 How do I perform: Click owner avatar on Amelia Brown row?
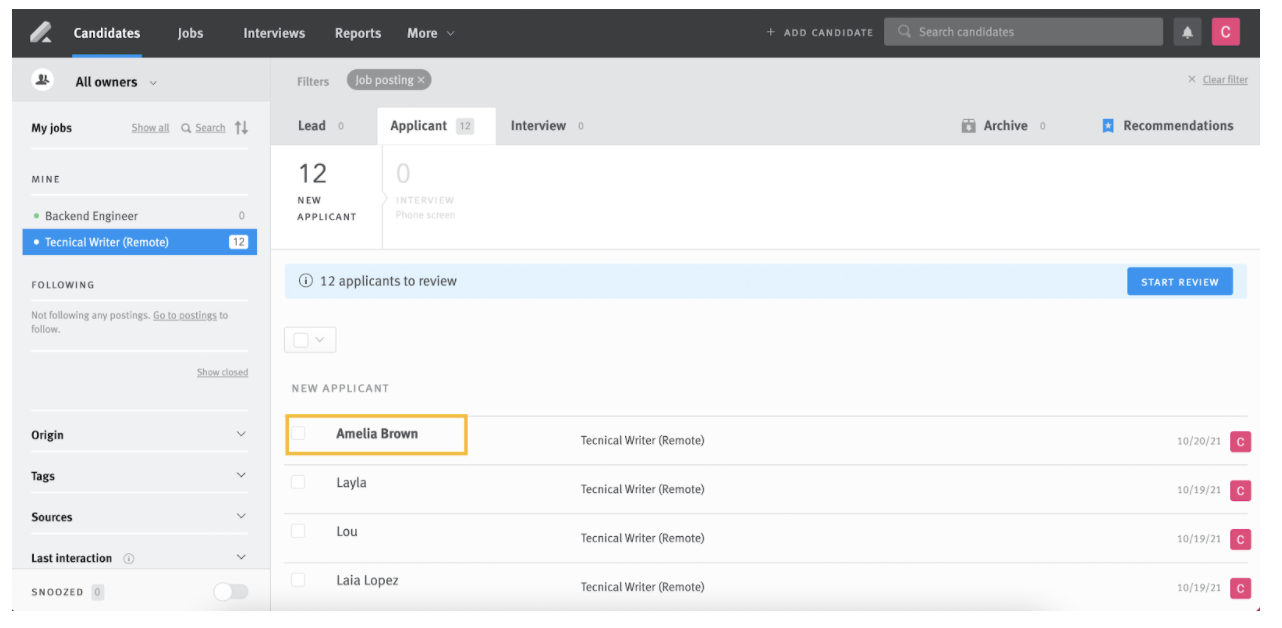pos(1240,442)
